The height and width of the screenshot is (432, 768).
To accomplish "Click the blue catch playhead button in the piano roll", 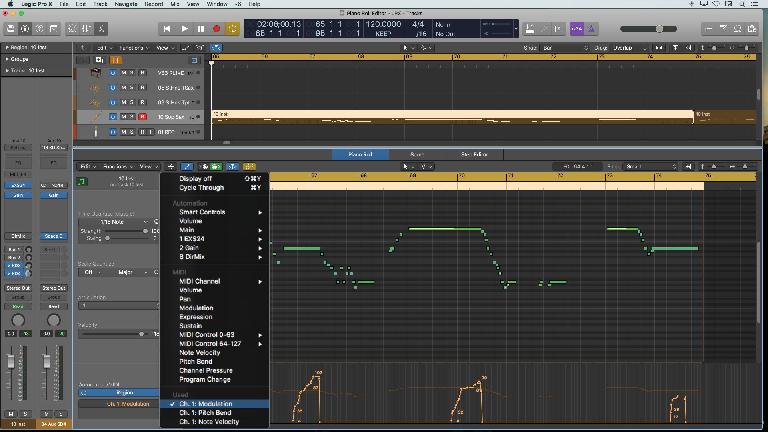I will tap(233, 167).
